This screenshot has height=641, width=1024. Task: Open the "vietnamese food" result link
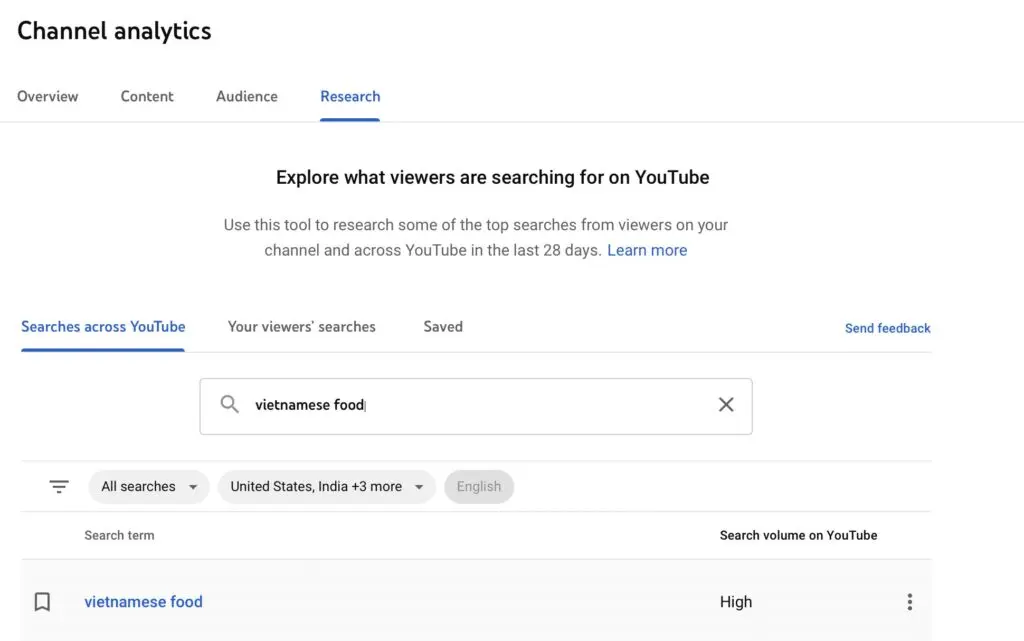(x=143, y=601)
